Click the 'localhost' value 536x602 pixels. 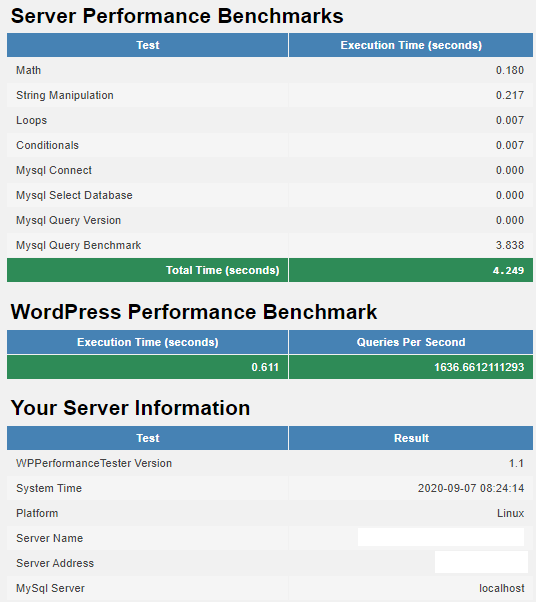click(x=501, y=588)
